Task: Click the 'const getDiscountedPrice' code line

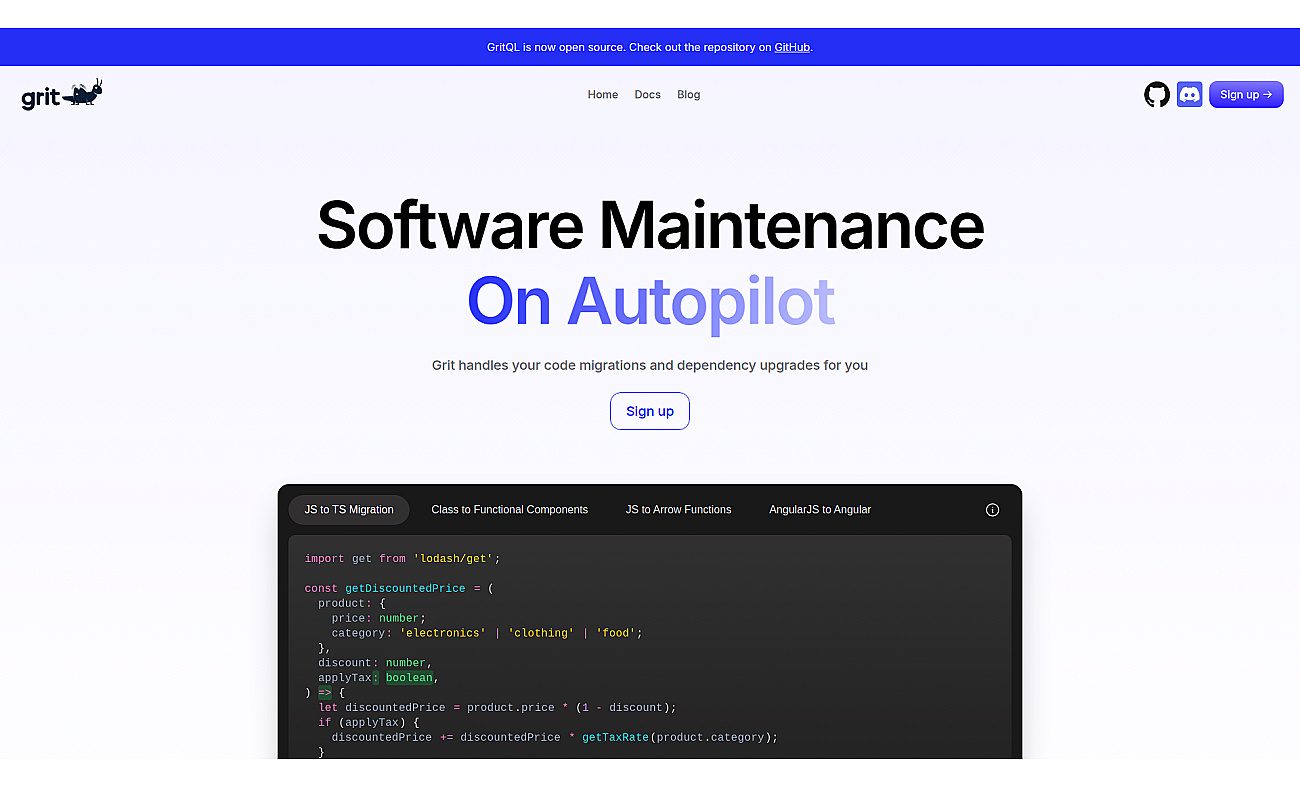Action: [399, 589]
